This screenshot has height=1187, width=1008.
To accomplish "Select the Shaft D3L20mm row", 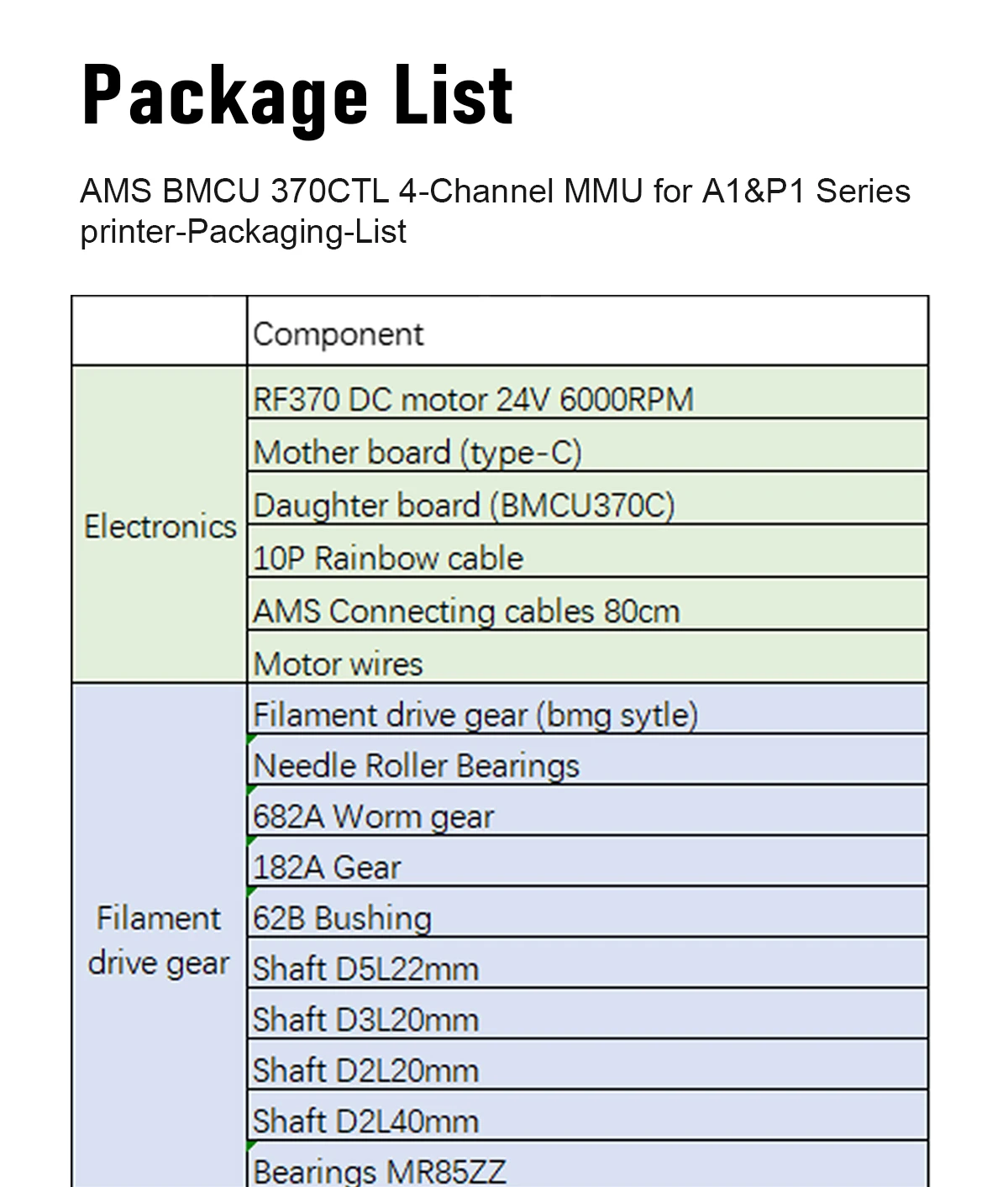I will tap(587, 1014).
